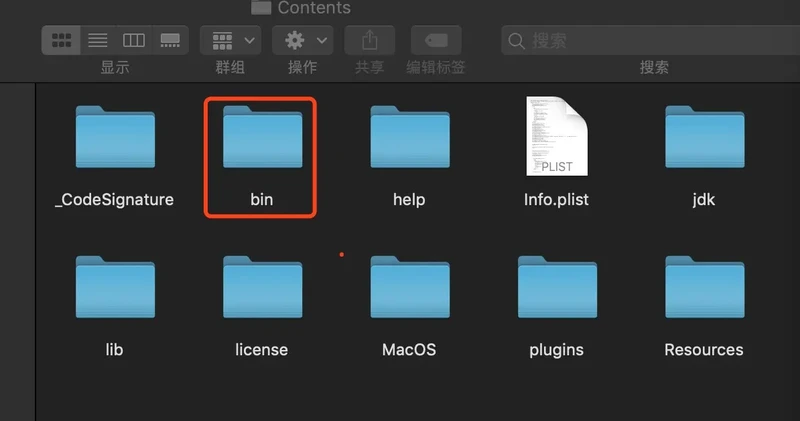800x421 pixels.
Task: Switch to list view mode
Action: pos(98,40)
